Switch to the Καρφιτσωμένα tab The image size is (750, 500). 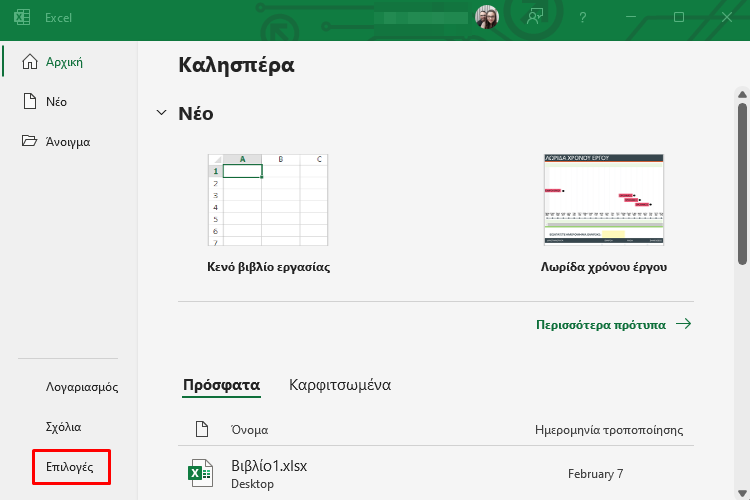pyautogui.click(x=340, y=385)
